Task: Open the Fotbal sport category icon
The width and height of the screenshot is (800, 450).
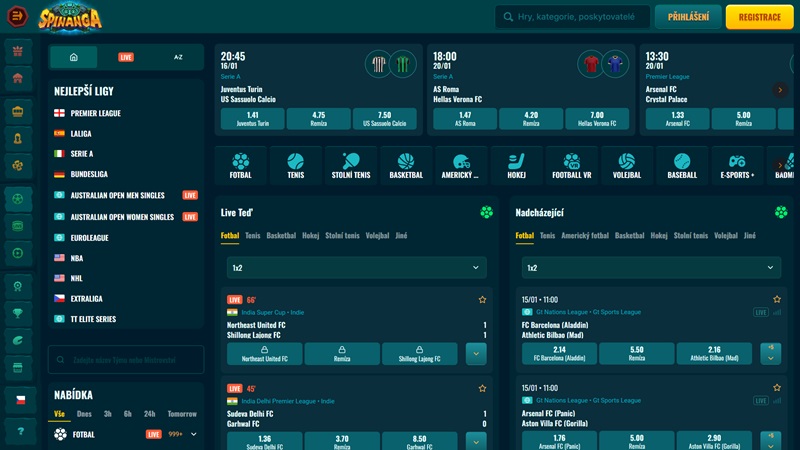Action: click(x=240, y=165)
